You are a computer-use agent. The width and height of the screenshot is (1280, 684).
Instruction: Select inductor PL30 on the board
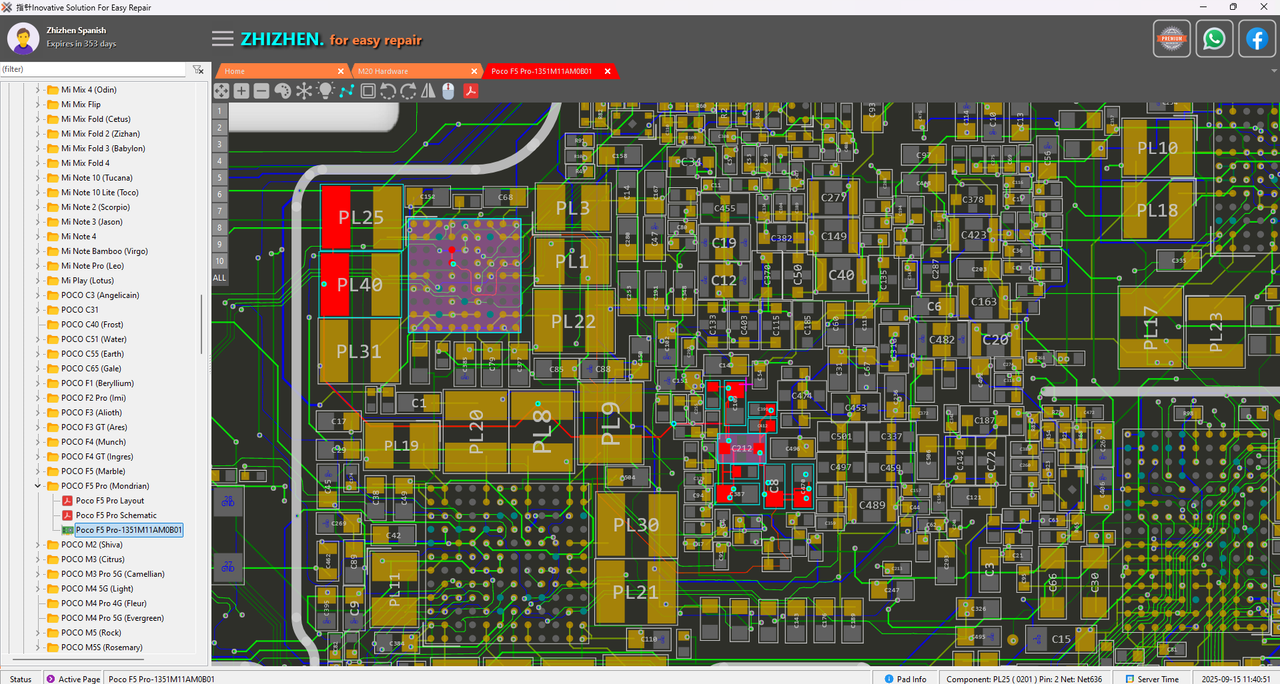[x=635, y=524]
